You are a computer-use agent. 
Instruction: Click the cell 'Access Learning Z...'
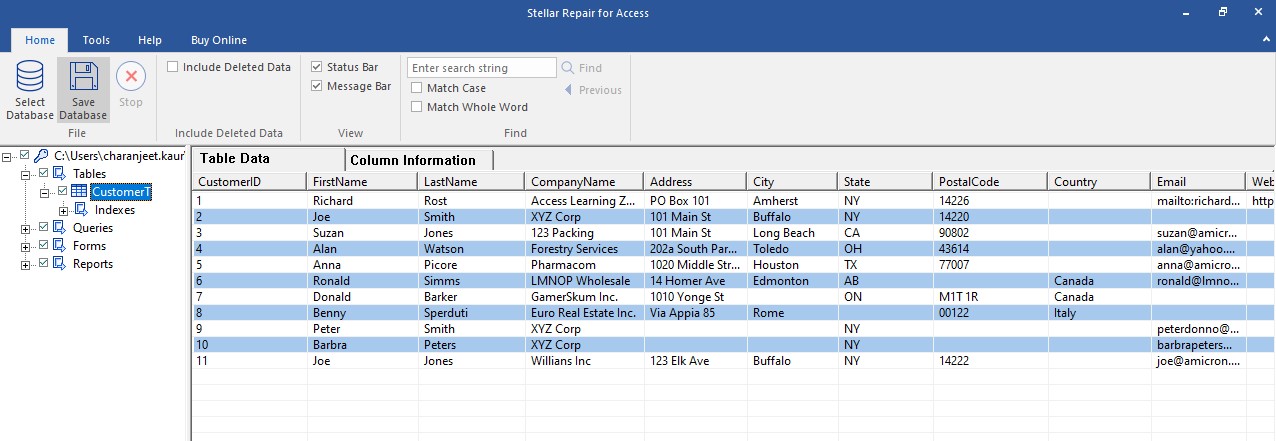click(584, 201)
